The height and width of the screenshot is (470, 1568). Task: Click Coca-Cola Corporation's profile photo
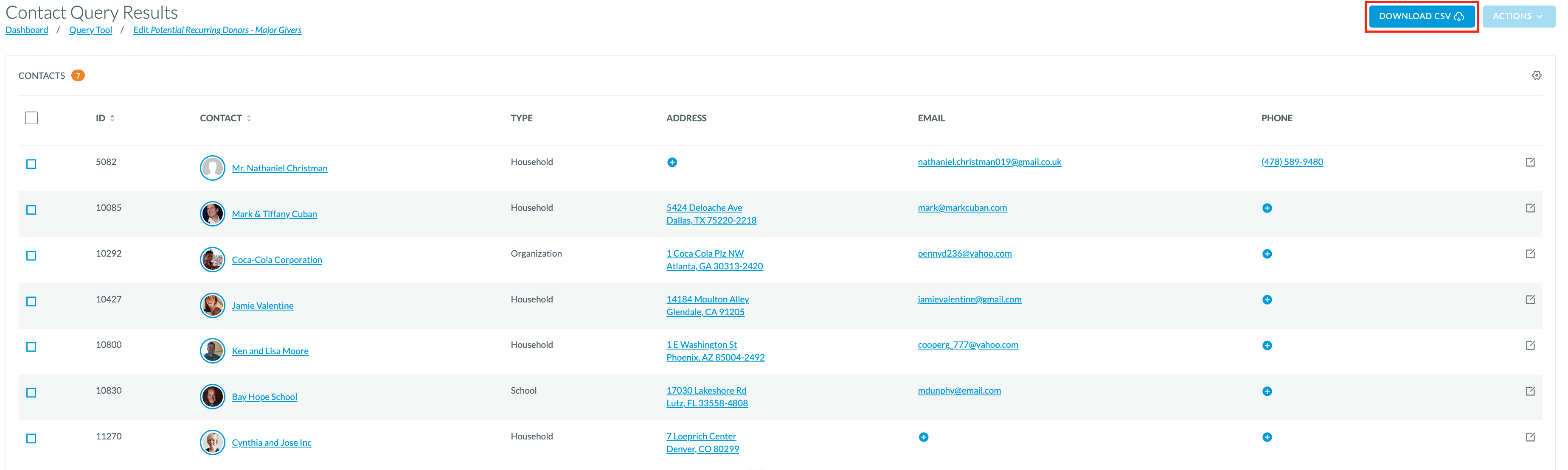pos(212,260)
